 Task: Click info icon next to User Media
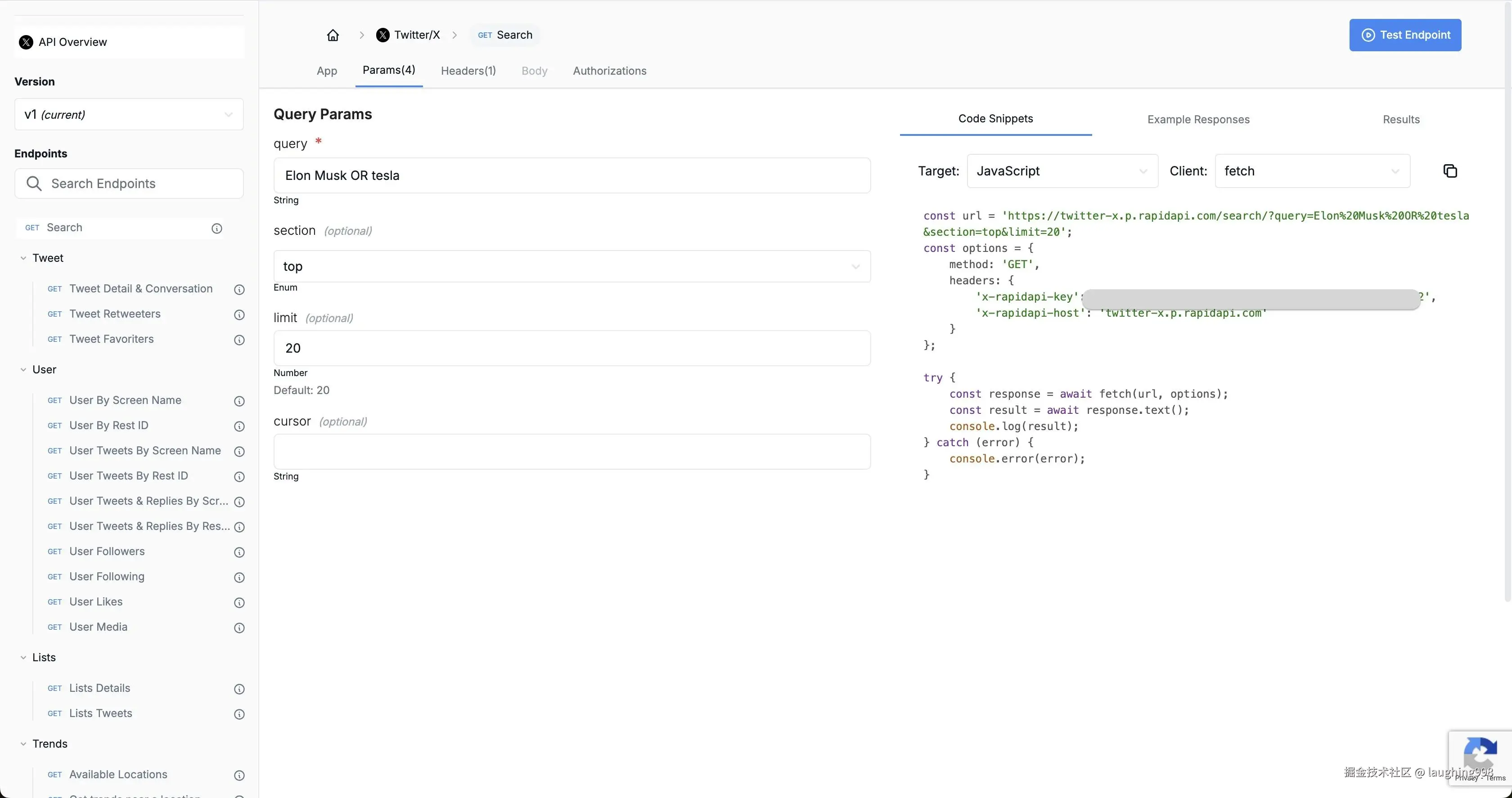[x=239, y=628]
